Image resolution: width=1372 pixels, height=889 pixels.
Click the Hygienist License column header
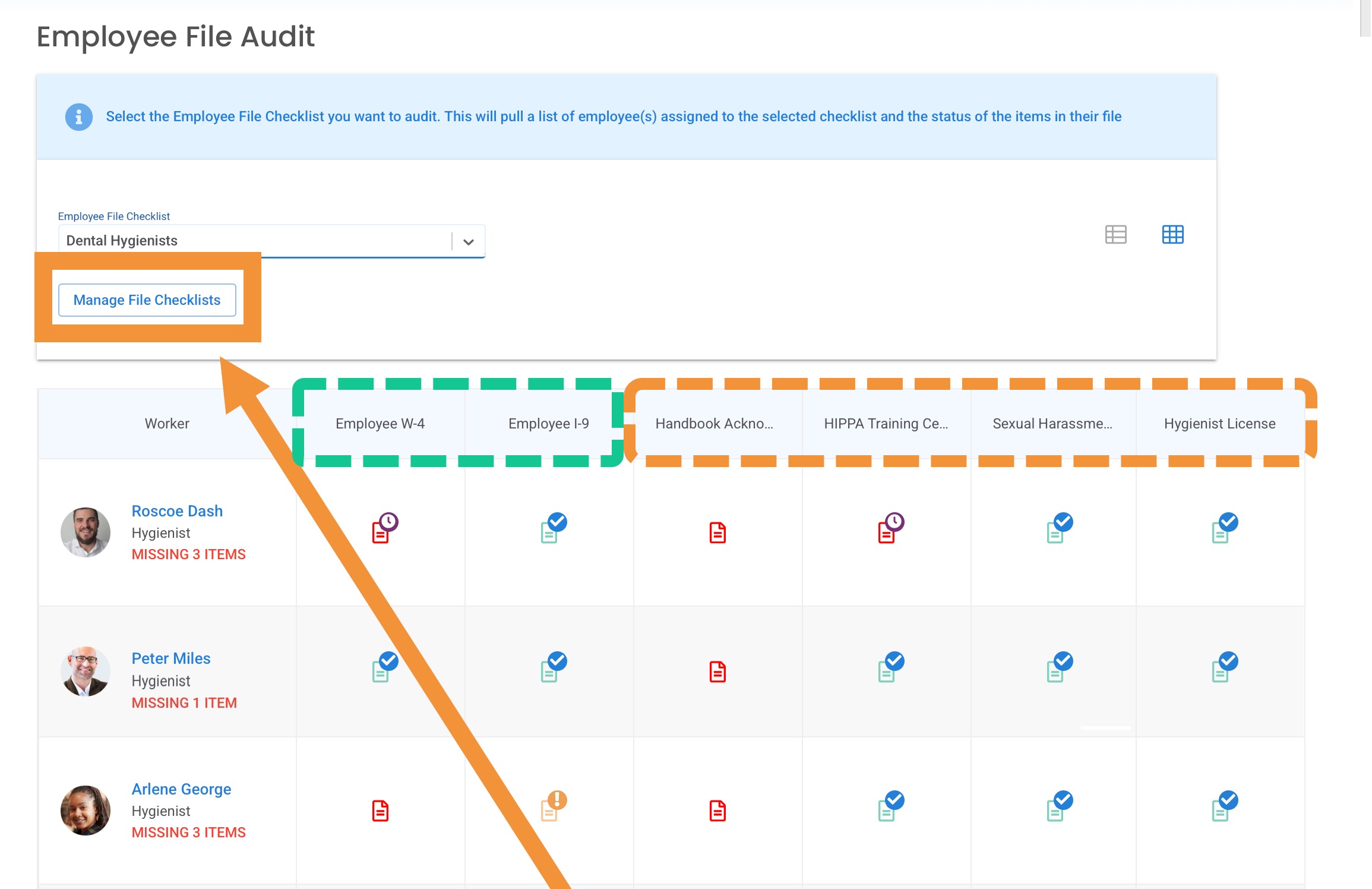tap(1219, 424)
